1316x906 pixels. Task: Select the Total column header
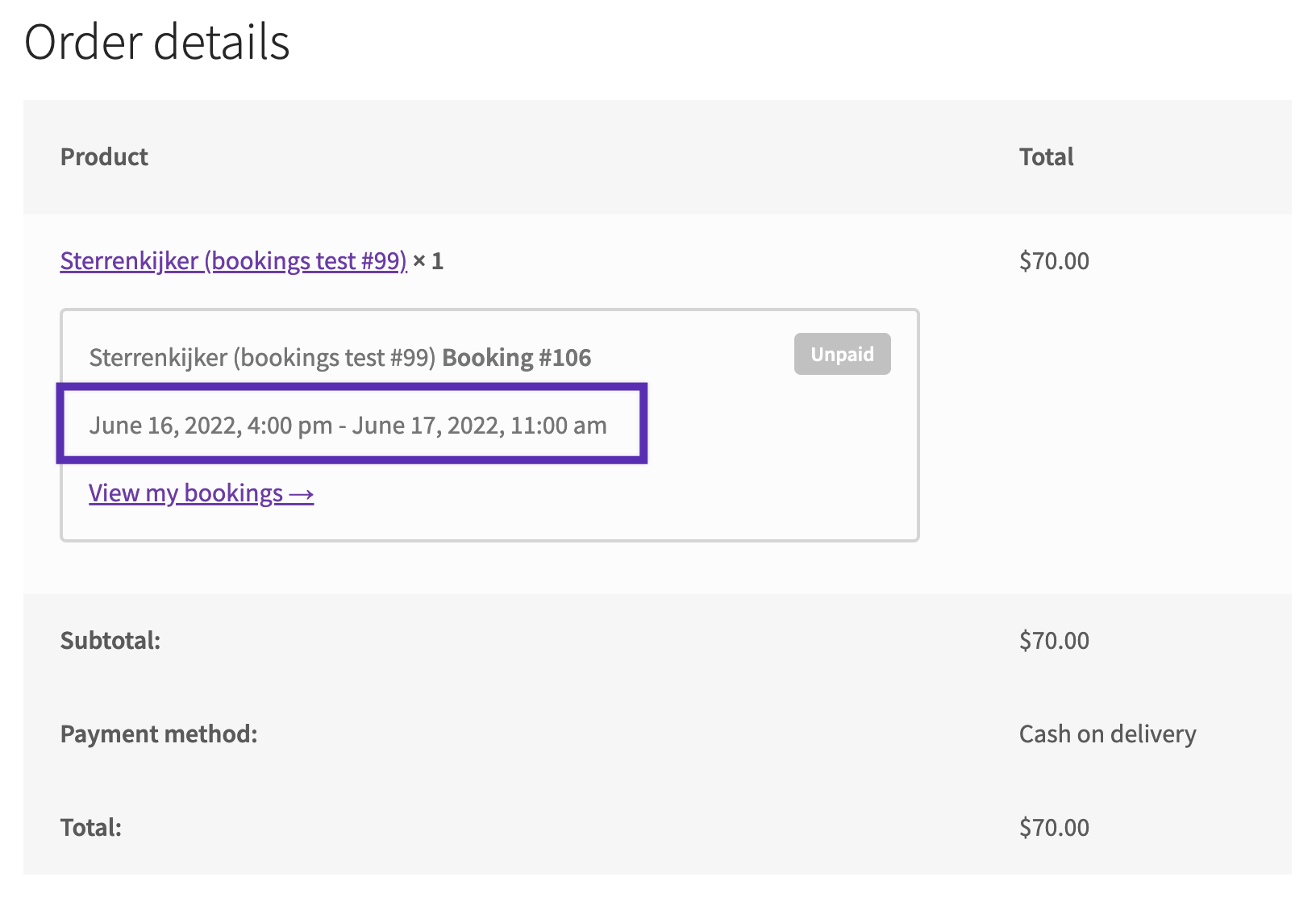[x=1046, y=156]
